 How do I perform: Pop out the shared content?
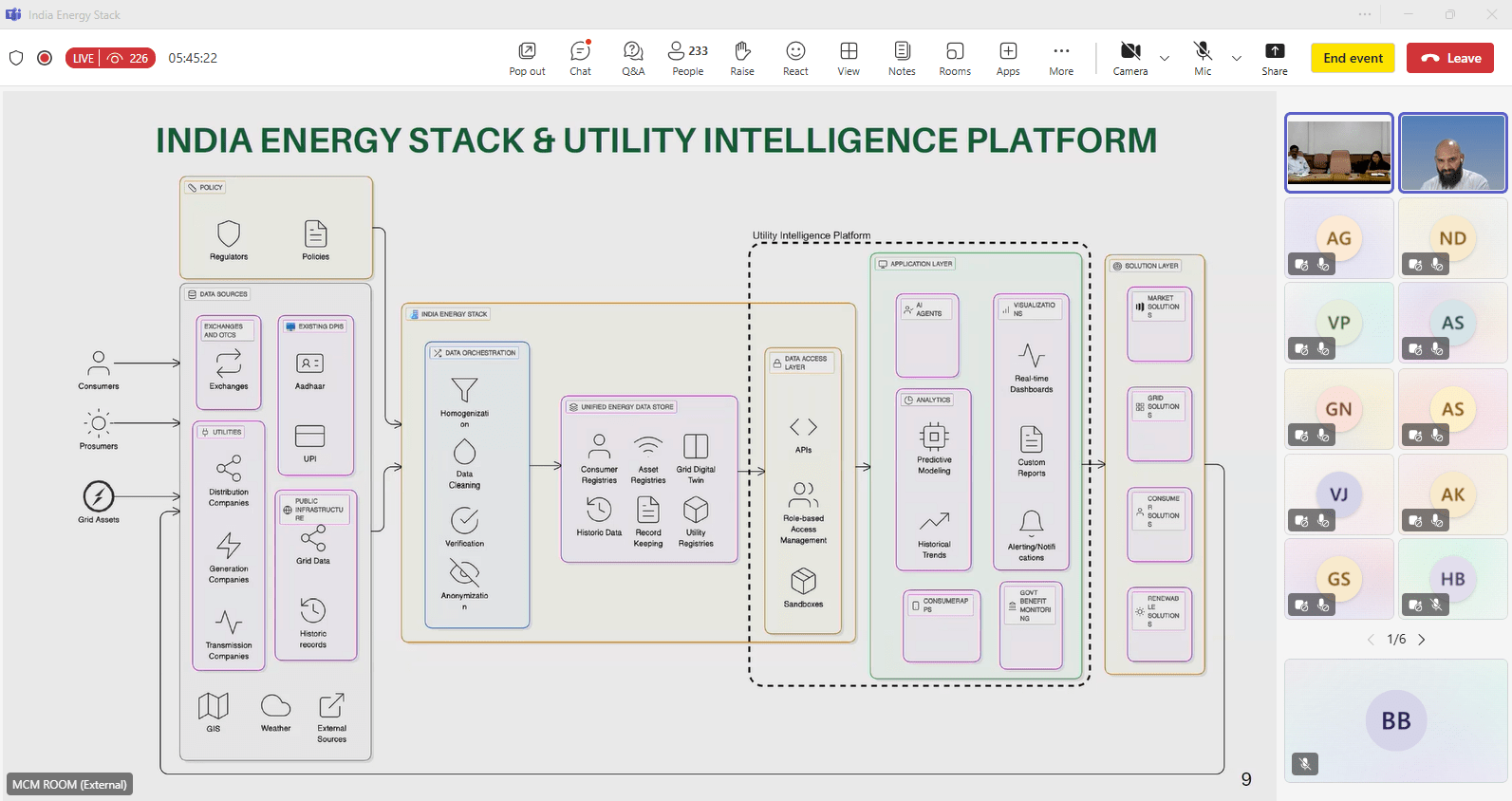click(527, 58)
